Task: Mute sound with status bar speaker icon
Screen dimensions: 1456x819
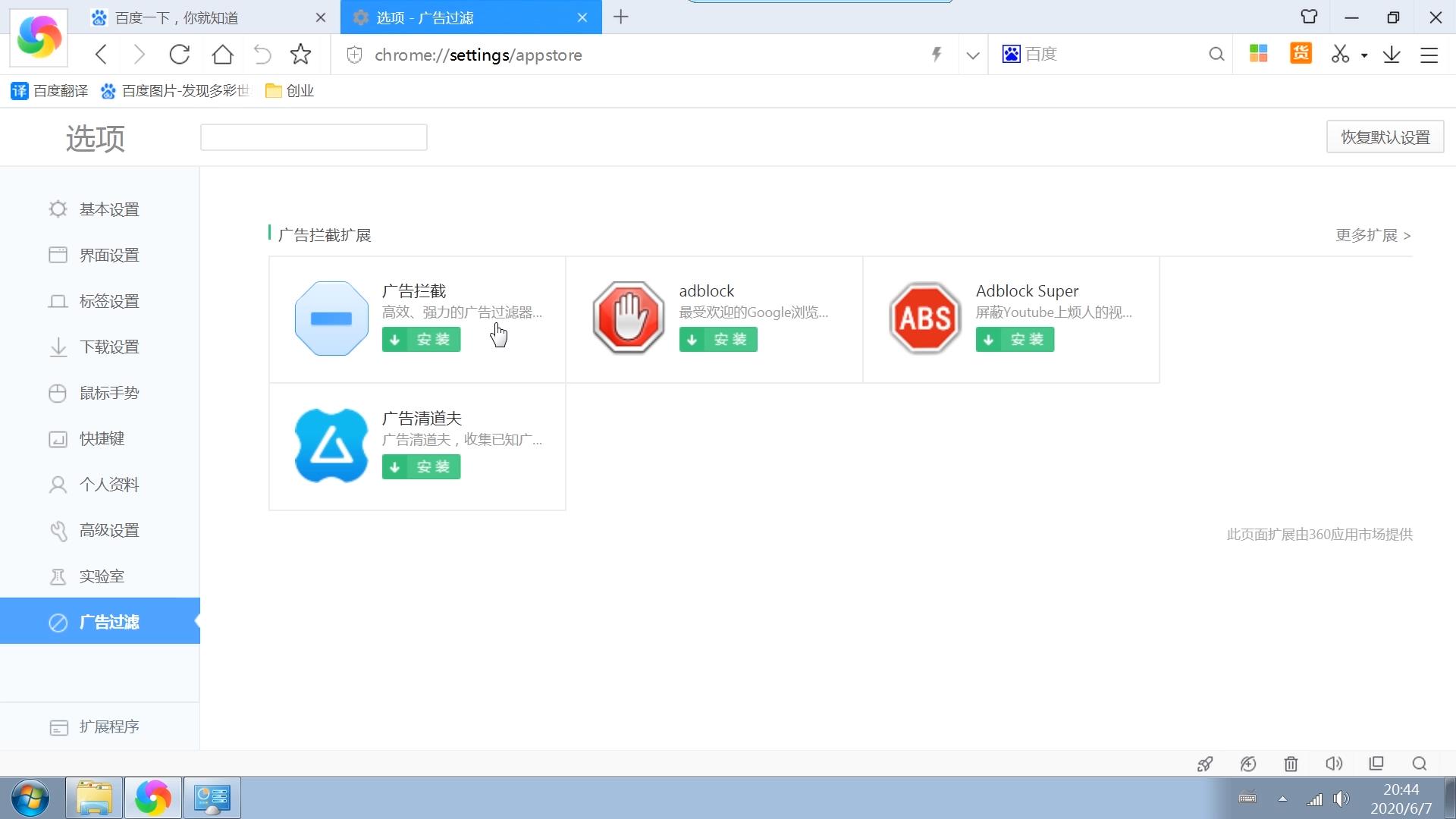Action: [1333, 764]
